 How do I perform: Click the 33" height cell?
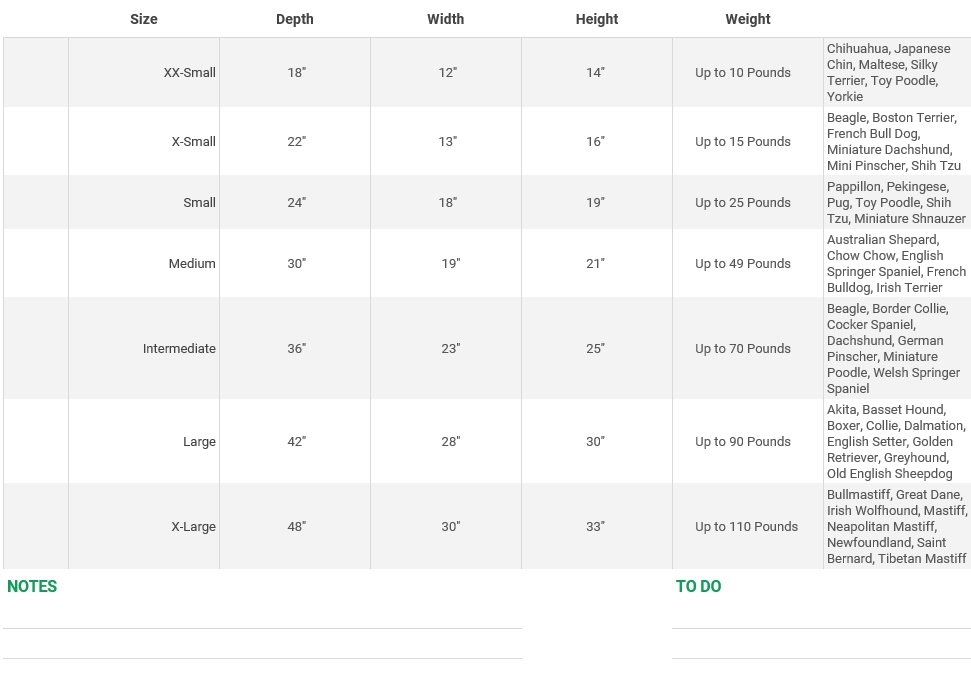596,527
